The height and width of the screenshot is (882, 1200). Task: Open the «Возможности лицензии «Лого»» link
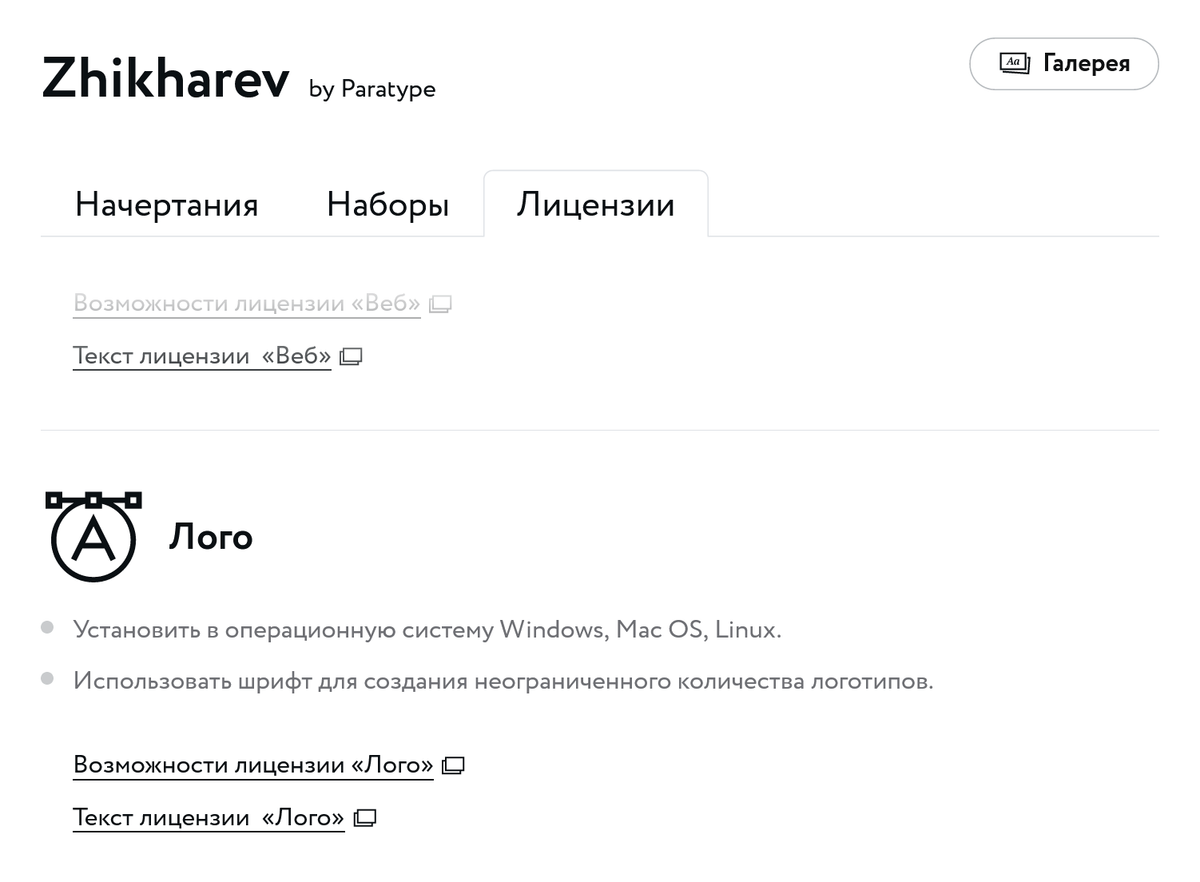(x=252, y=764)
